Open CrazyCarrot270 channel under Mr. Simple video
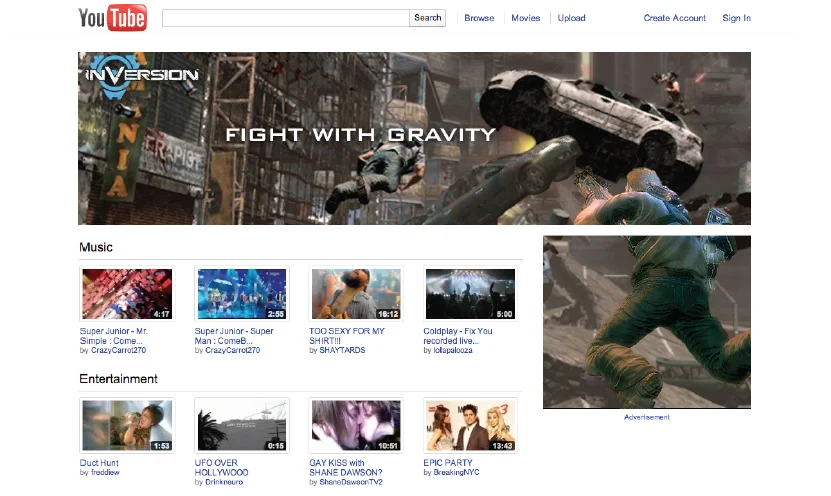Viewport: 831px width, 496px height. 118,350
